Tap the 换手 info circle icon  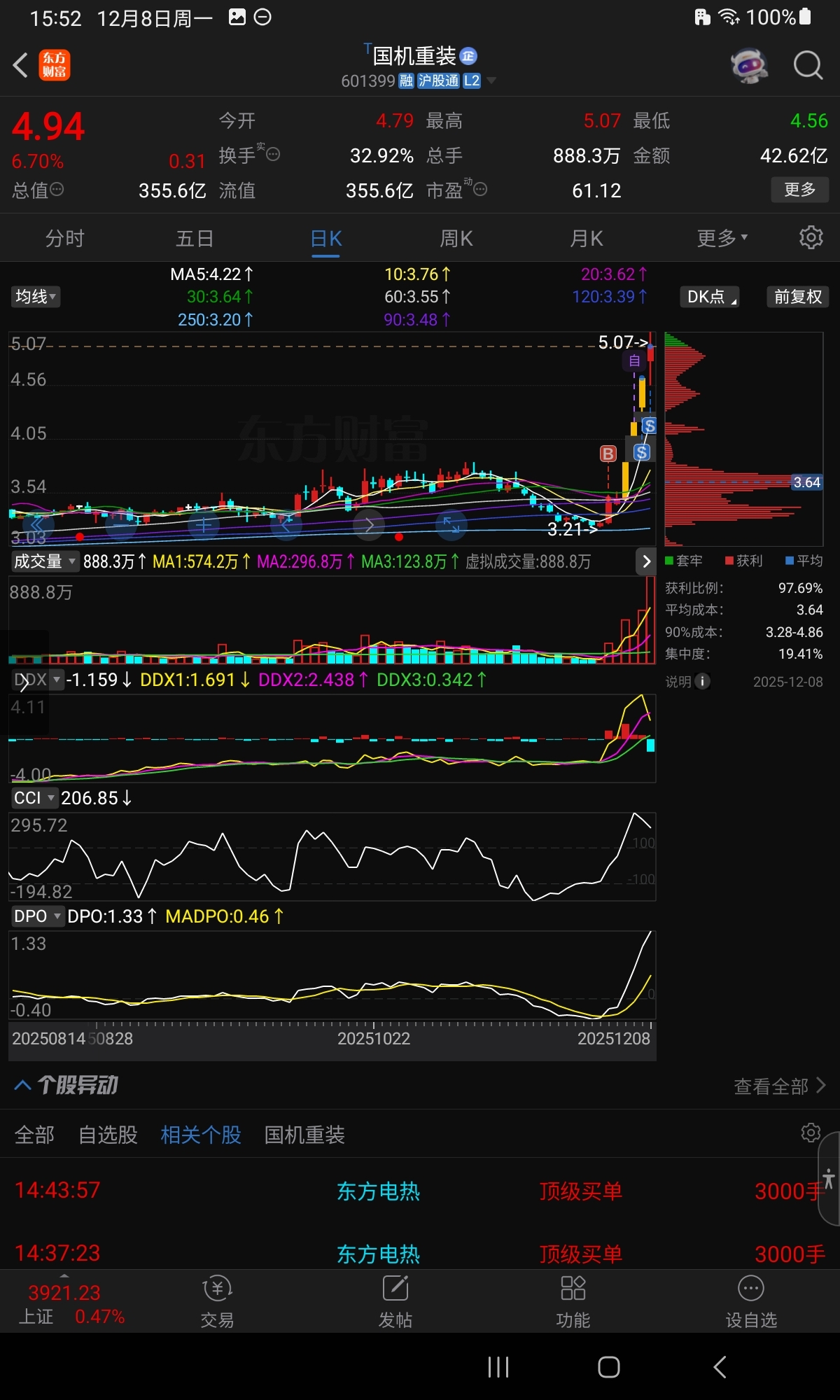coord(273,154)
